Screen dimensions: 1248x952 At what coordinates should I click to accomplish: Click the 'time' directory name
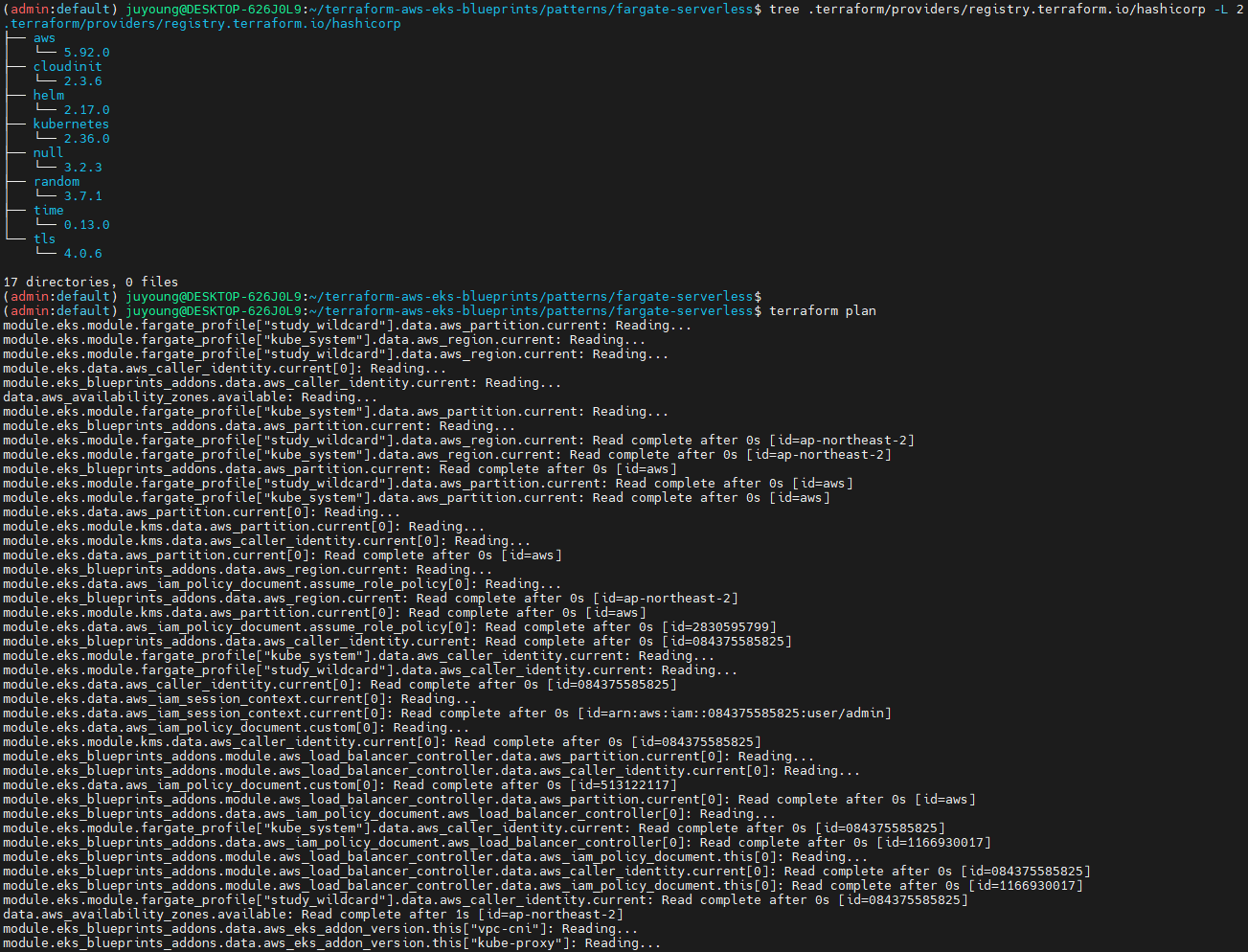tap(49, 211)
